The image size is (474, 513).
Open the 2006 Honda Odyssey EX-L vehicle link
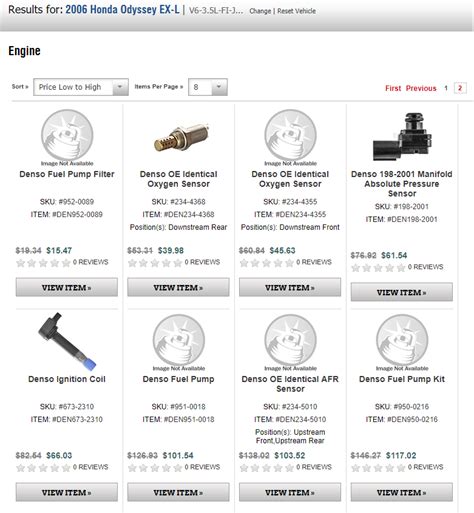pyautogui.click(x=122, y=10)
